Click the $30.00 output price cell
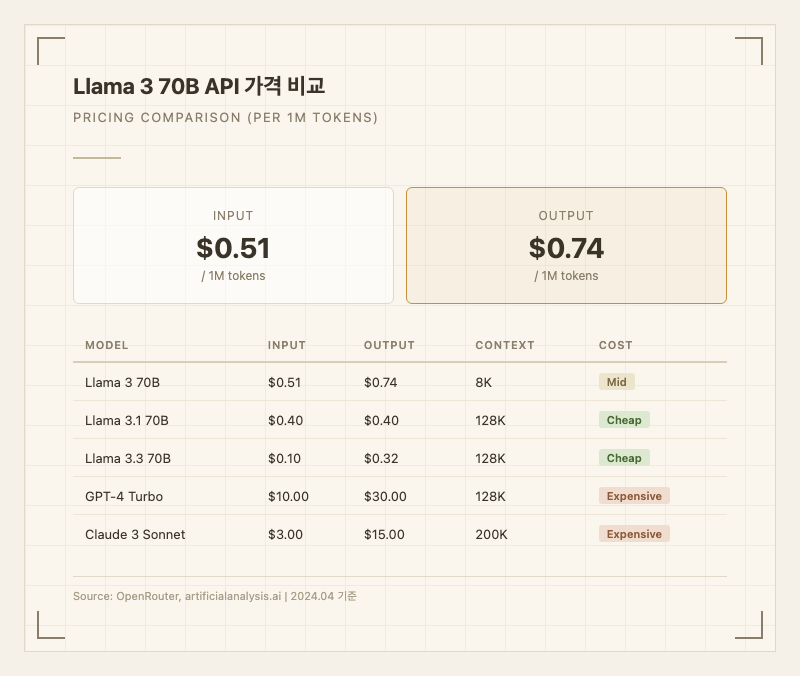800x676 pixels. 385,496
